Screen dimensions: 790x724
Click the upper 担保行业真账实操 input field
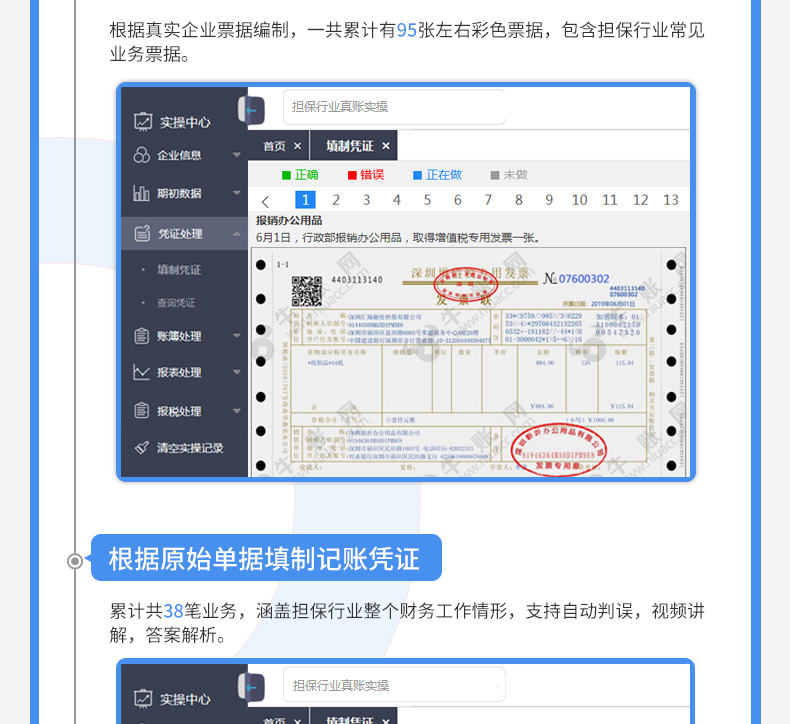point(393,107)
